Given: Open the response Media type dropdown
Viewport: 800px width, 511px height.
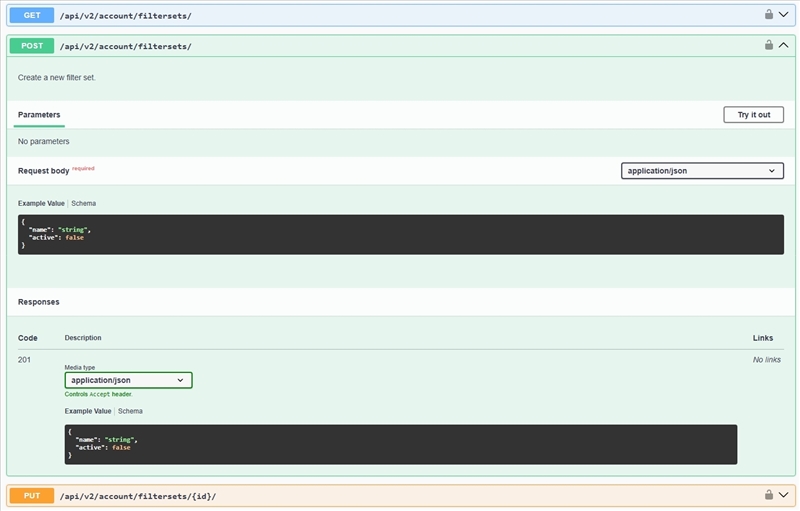Looking at the screenshot, I should pos(128,380).
